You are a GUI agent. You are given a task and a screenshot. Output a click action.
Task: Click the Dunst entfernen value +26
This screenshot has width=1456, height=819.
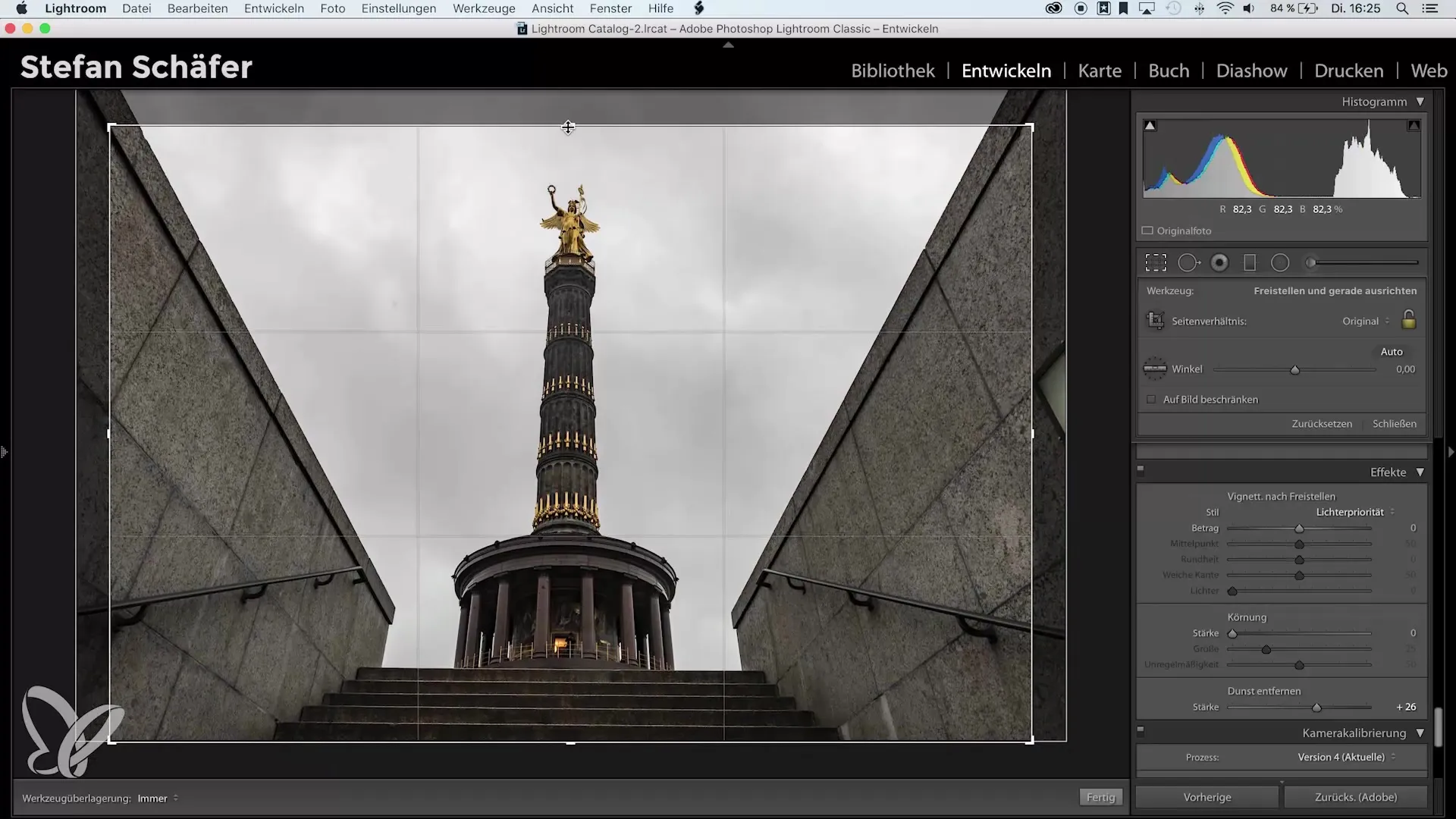1406,707
